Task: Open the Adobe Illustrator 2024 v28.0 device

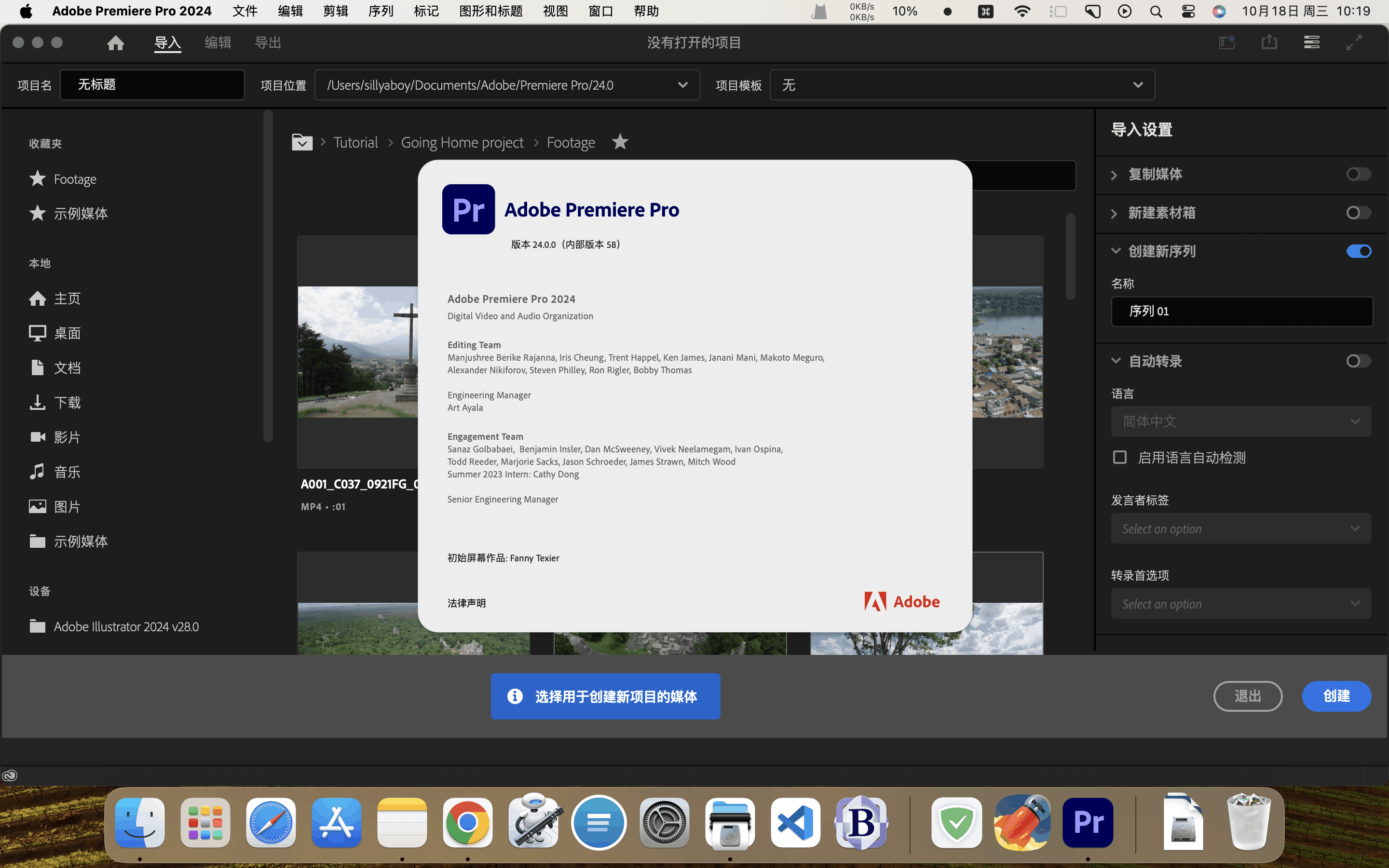Action: coord(114,626)
